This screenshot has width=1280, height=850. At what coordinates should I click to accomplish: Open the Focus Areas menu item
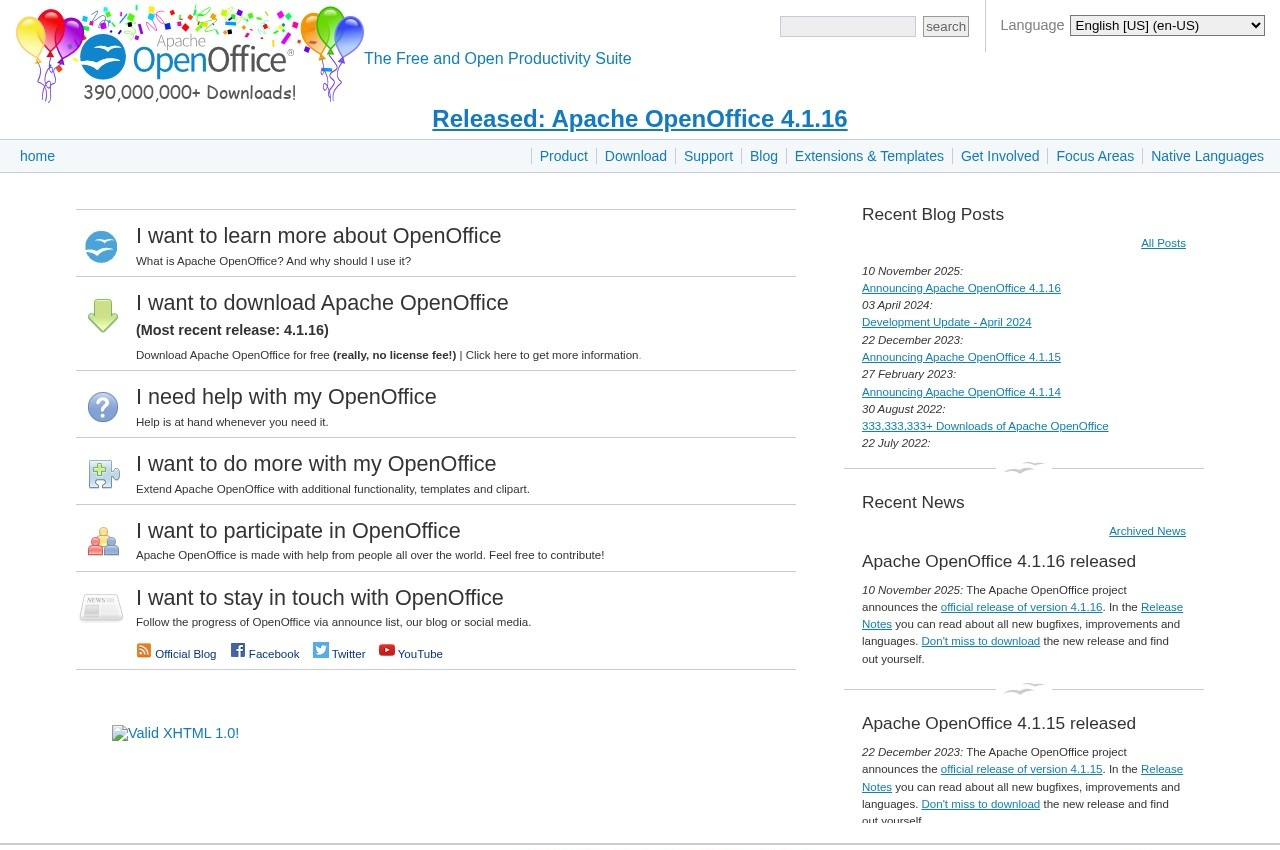pyautogui.click(x=1095, y=156)
